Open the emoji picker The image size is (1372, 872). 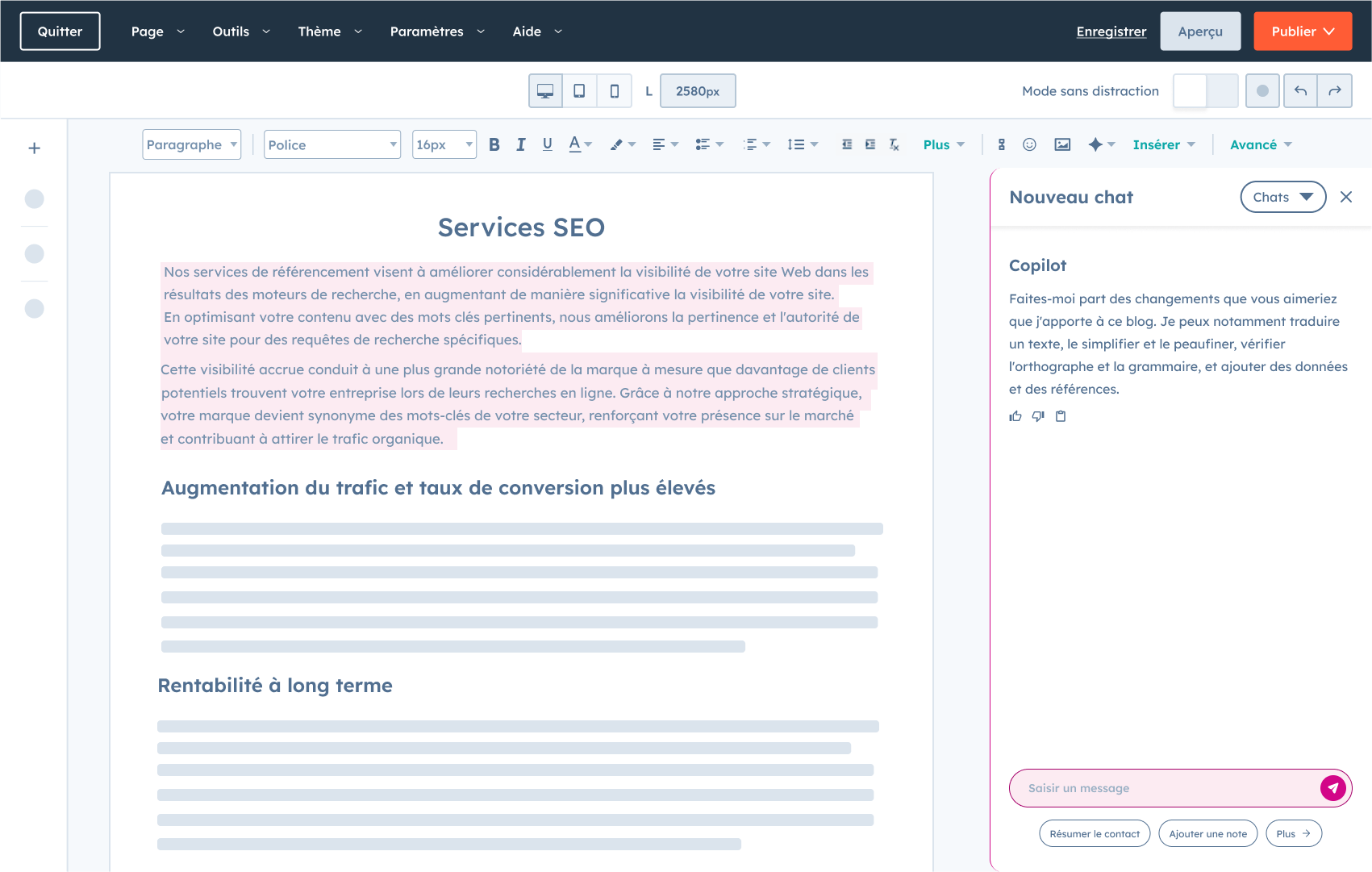[1029, 144]
